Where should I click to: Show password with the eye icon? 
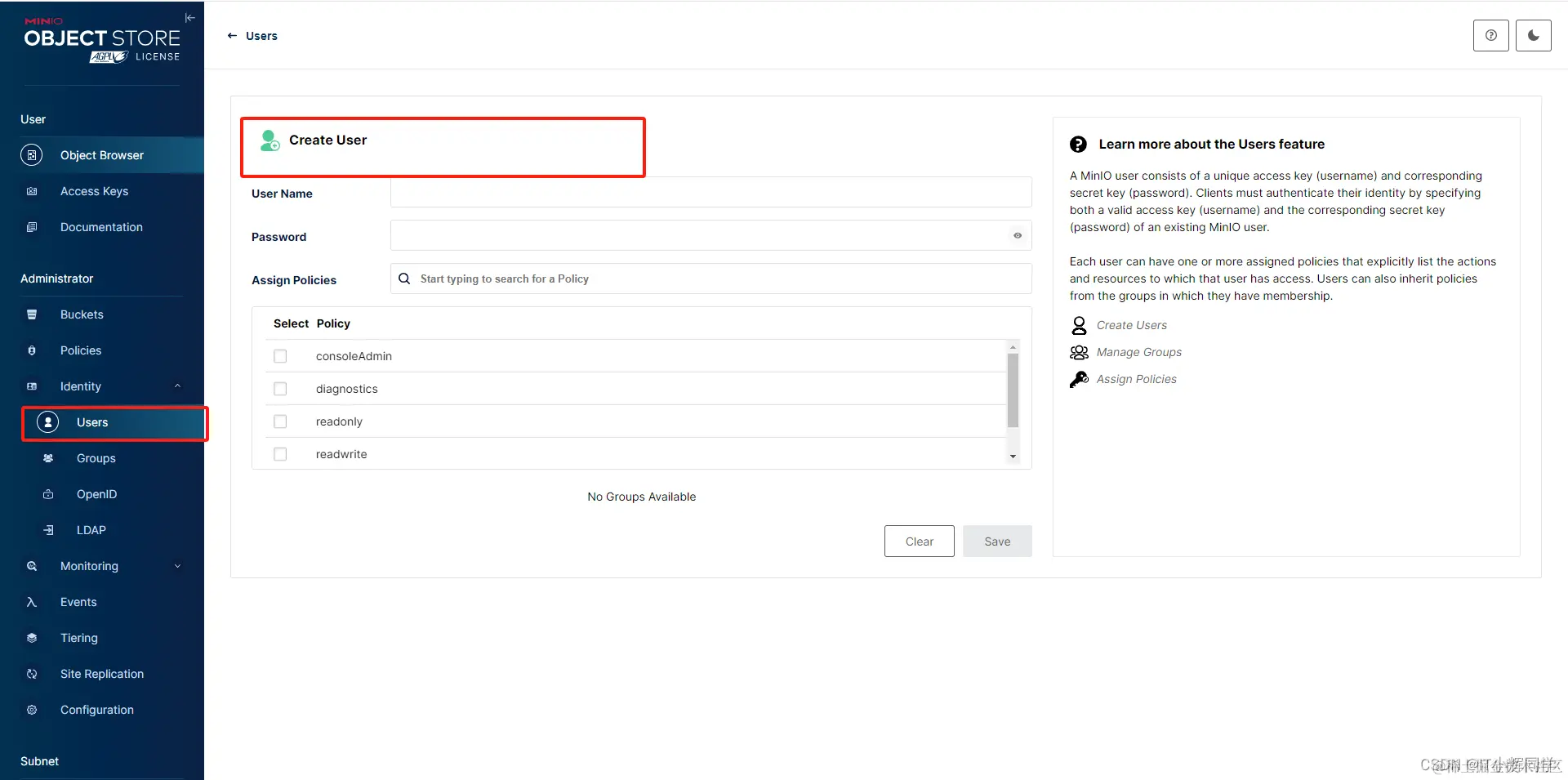coord(1018,235)
